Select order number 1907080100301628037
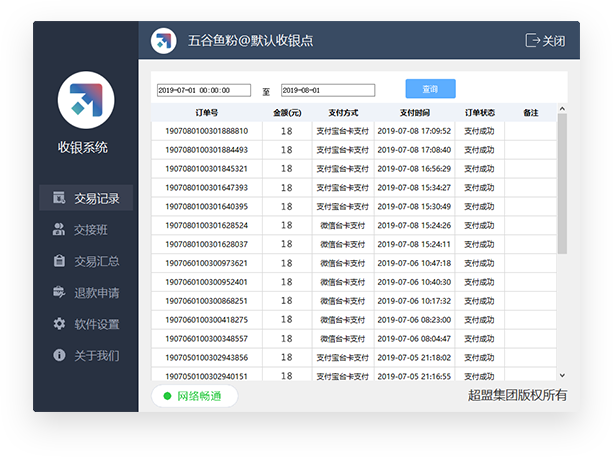Screen dimensions: 613x457 point(206,244)
